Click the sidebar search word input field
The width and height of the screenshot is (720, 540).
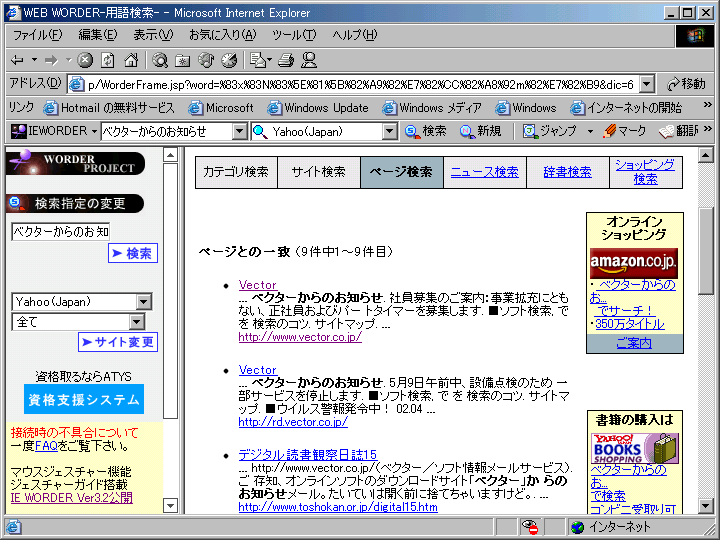tap(61, 231)
